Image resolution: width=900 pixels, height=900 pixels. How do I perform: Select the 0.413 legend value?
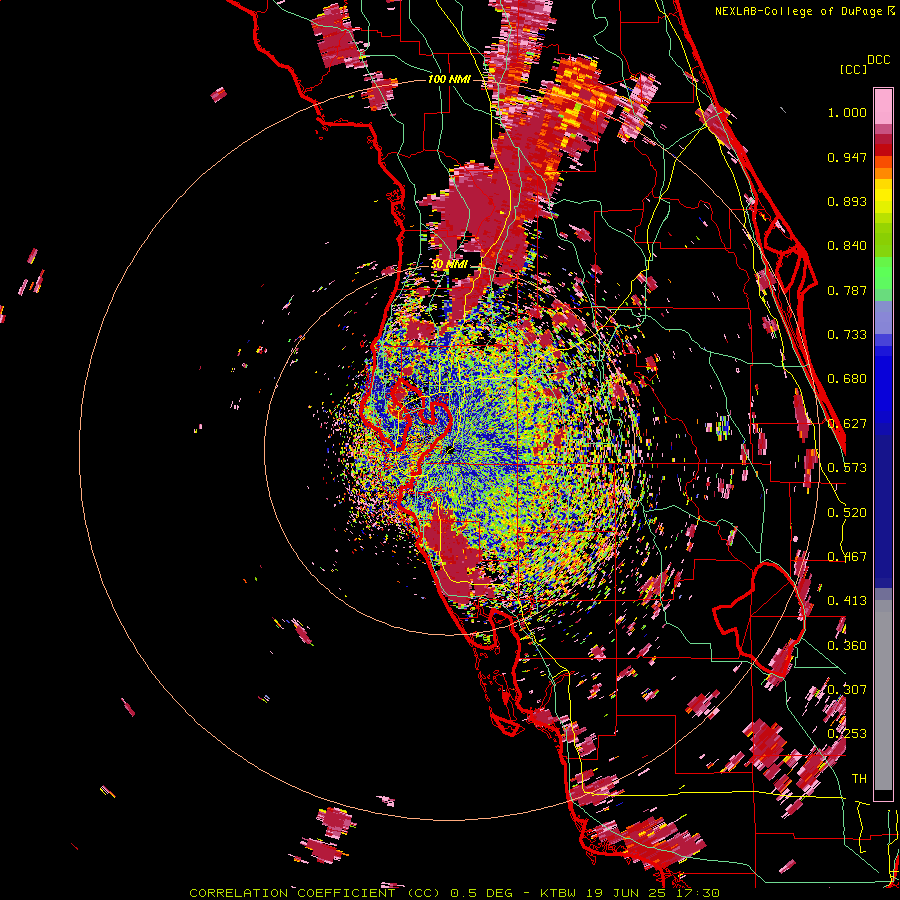coord(847,601)
